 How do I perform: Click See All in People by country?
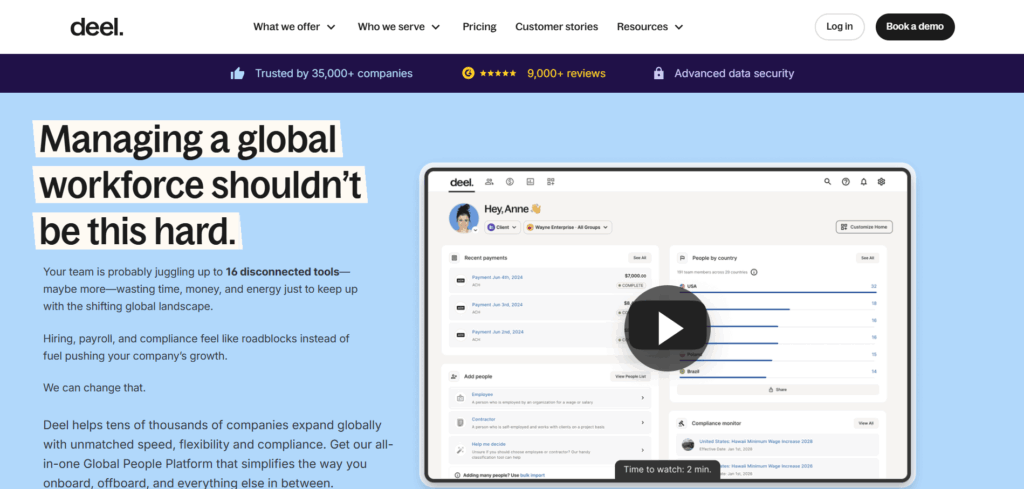(867, 258)
